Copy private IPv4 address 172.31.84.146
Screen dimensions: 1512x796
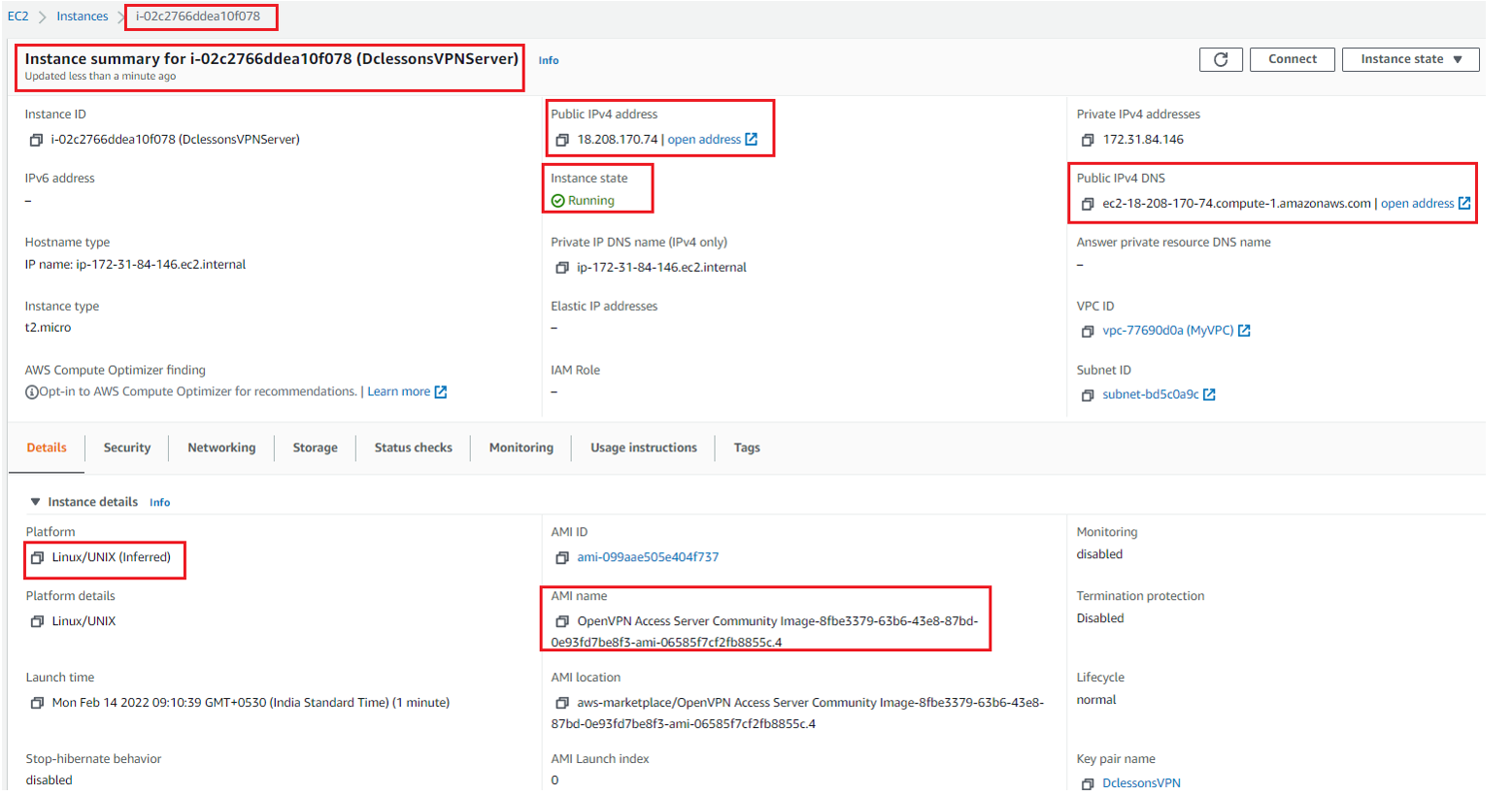tap(1087, 140)
